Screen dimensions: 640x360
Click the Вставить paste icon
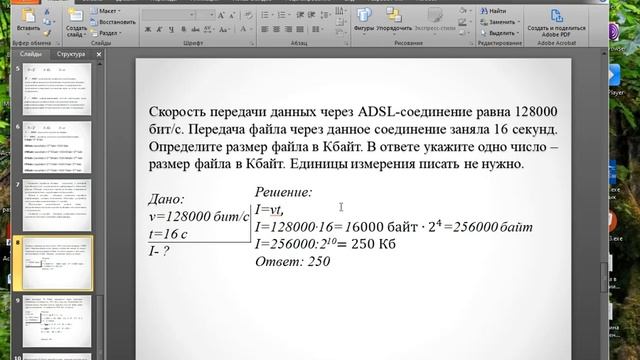(28, 16)
